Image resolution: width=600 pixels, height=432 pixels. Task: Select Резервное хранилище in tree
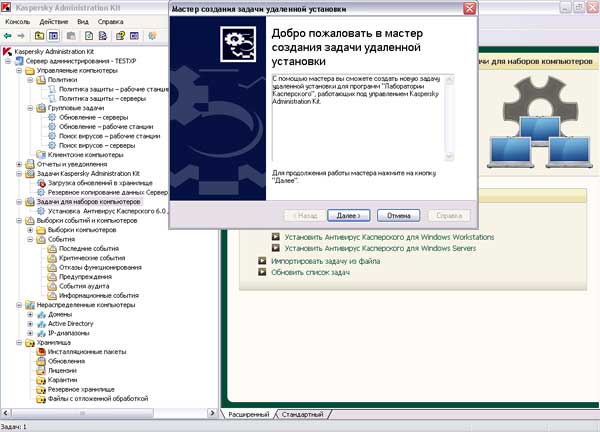click(x=81, y=389)
